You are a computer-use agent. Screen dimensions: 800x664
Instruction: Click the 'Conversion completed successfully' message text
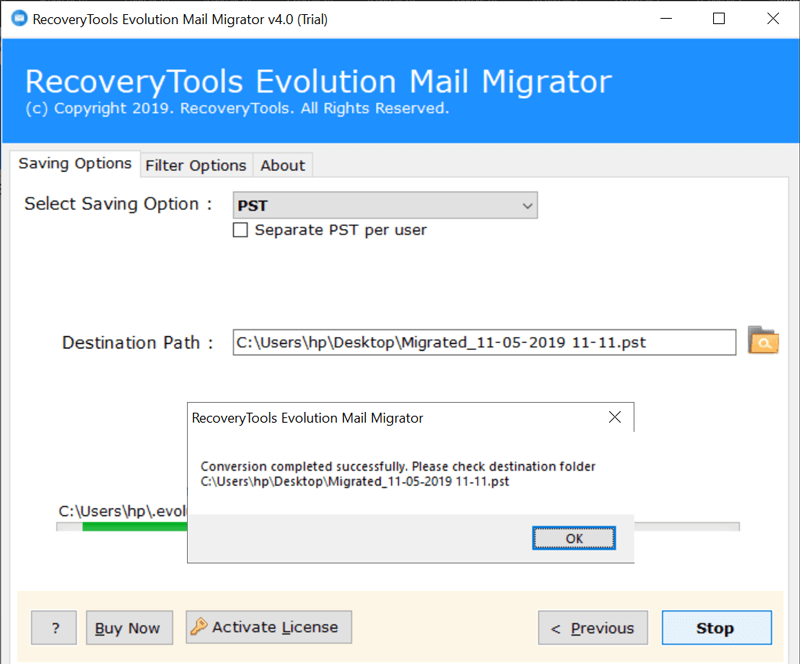pos(398,466)
